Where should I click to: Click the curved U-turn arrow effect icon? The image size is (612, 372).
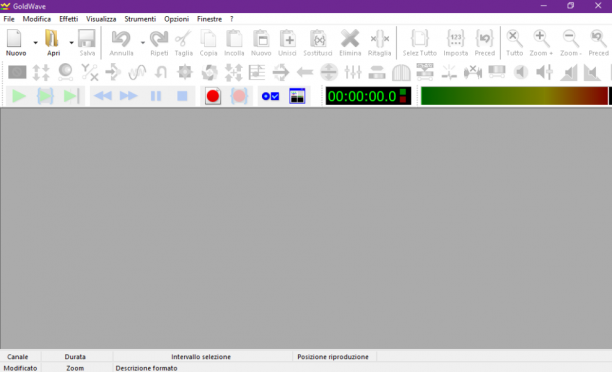161,72
